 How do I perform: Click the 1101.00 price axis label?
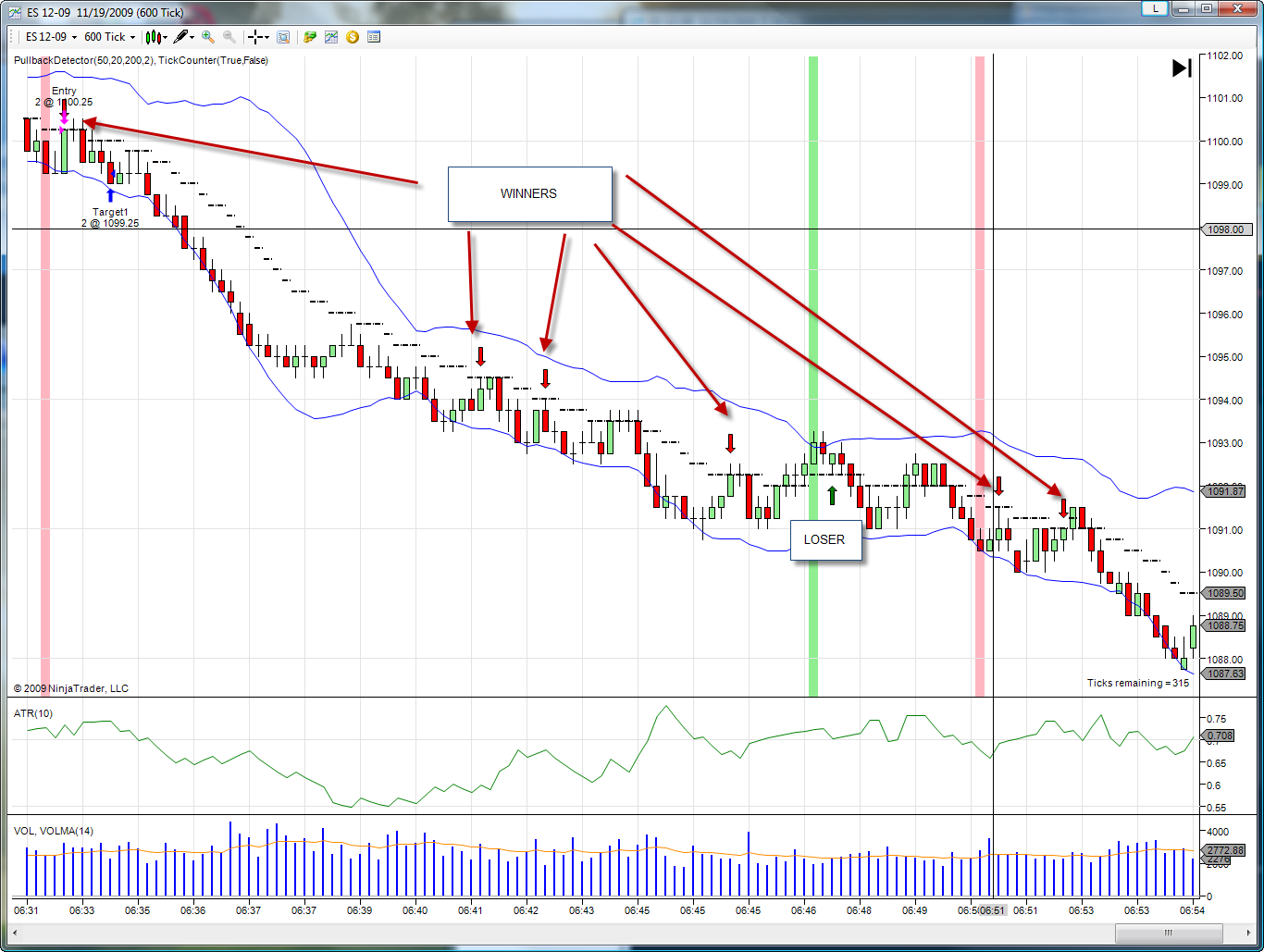[x=1225, y=98]
